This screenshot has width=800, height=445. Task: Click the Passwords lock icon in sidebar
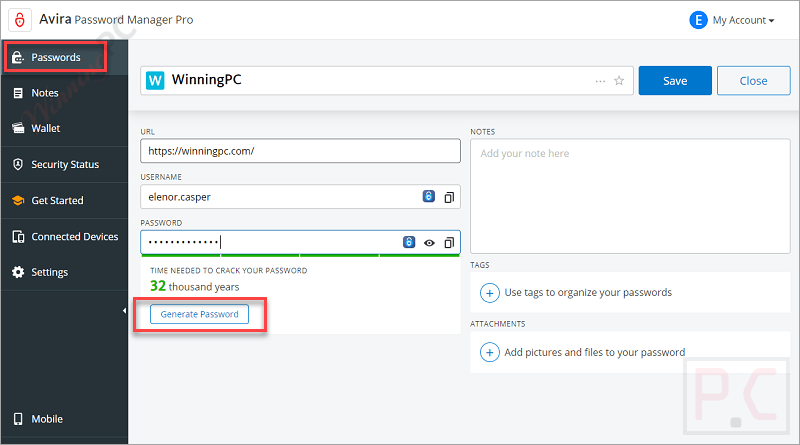coord(18,57)
